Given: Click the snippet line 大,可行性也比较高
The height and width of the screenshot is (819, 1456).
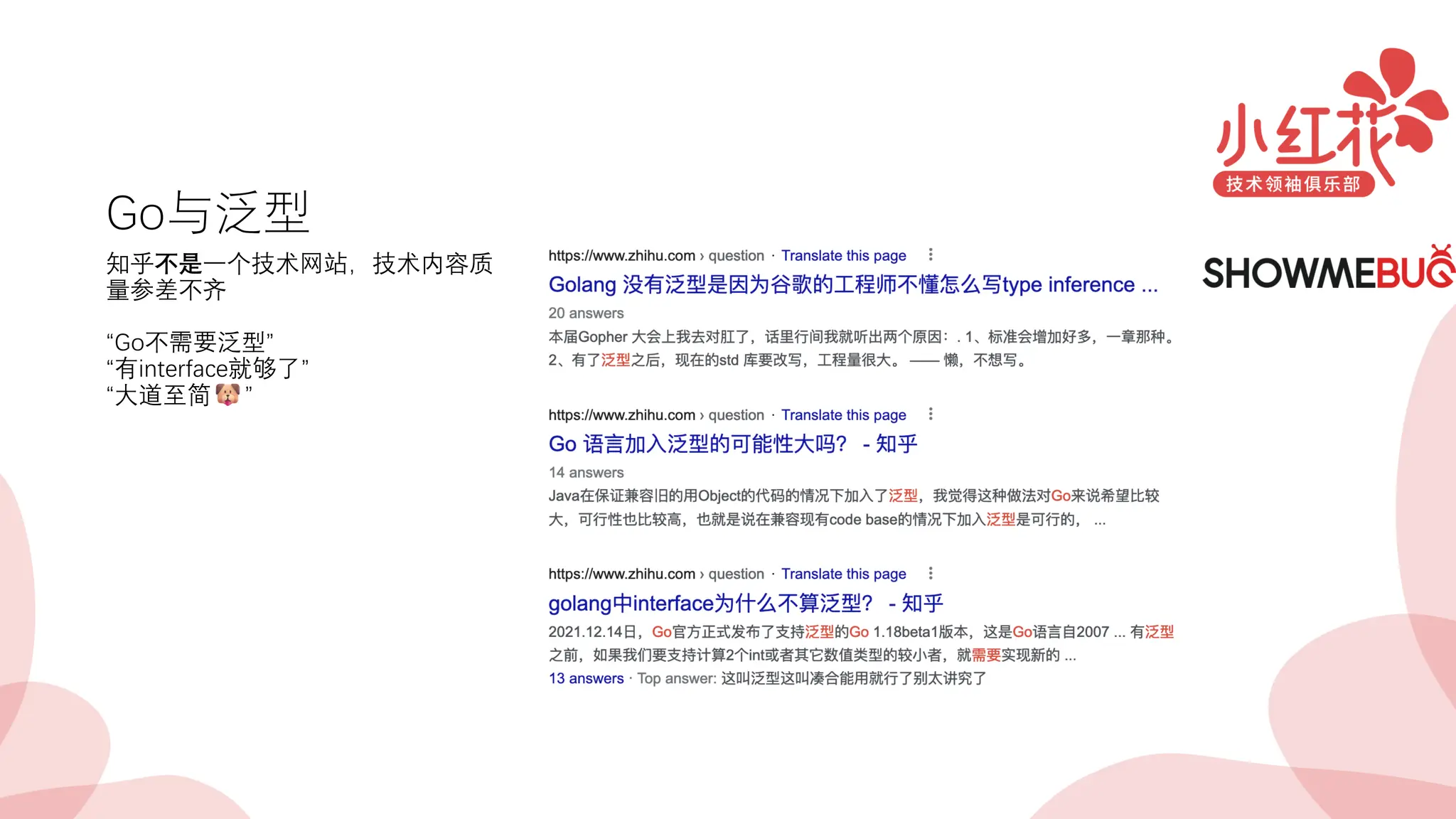Looking at the screenshot, I should coord(827,520).
